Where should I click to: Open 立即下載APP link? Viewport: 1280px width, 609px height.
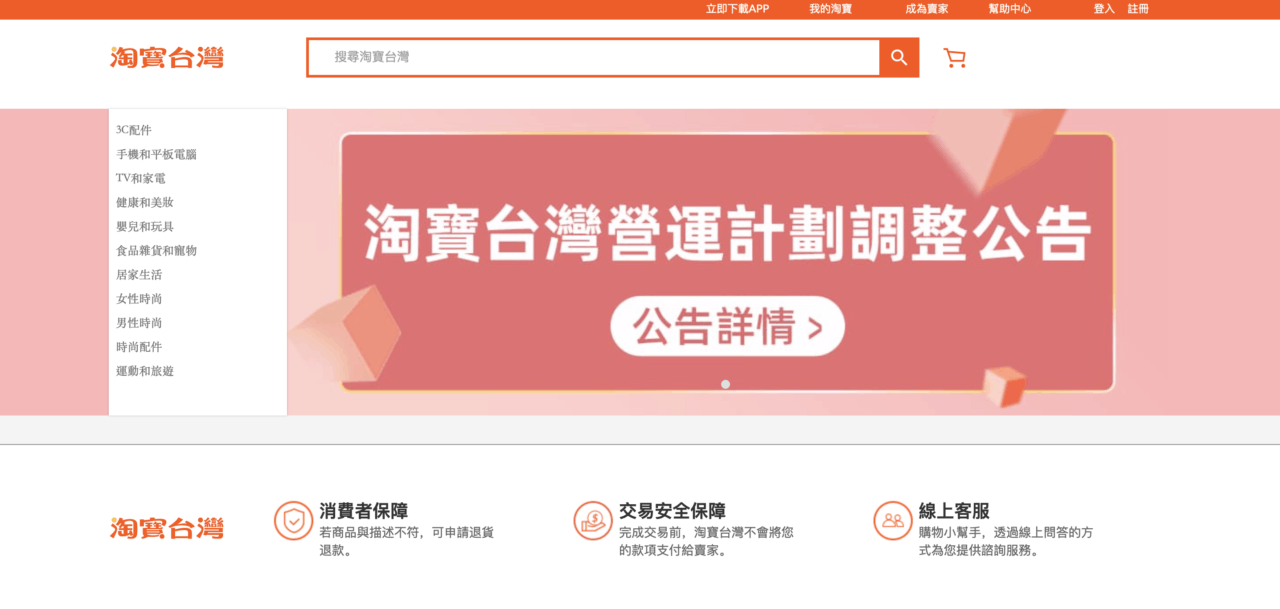pos(737,9)
